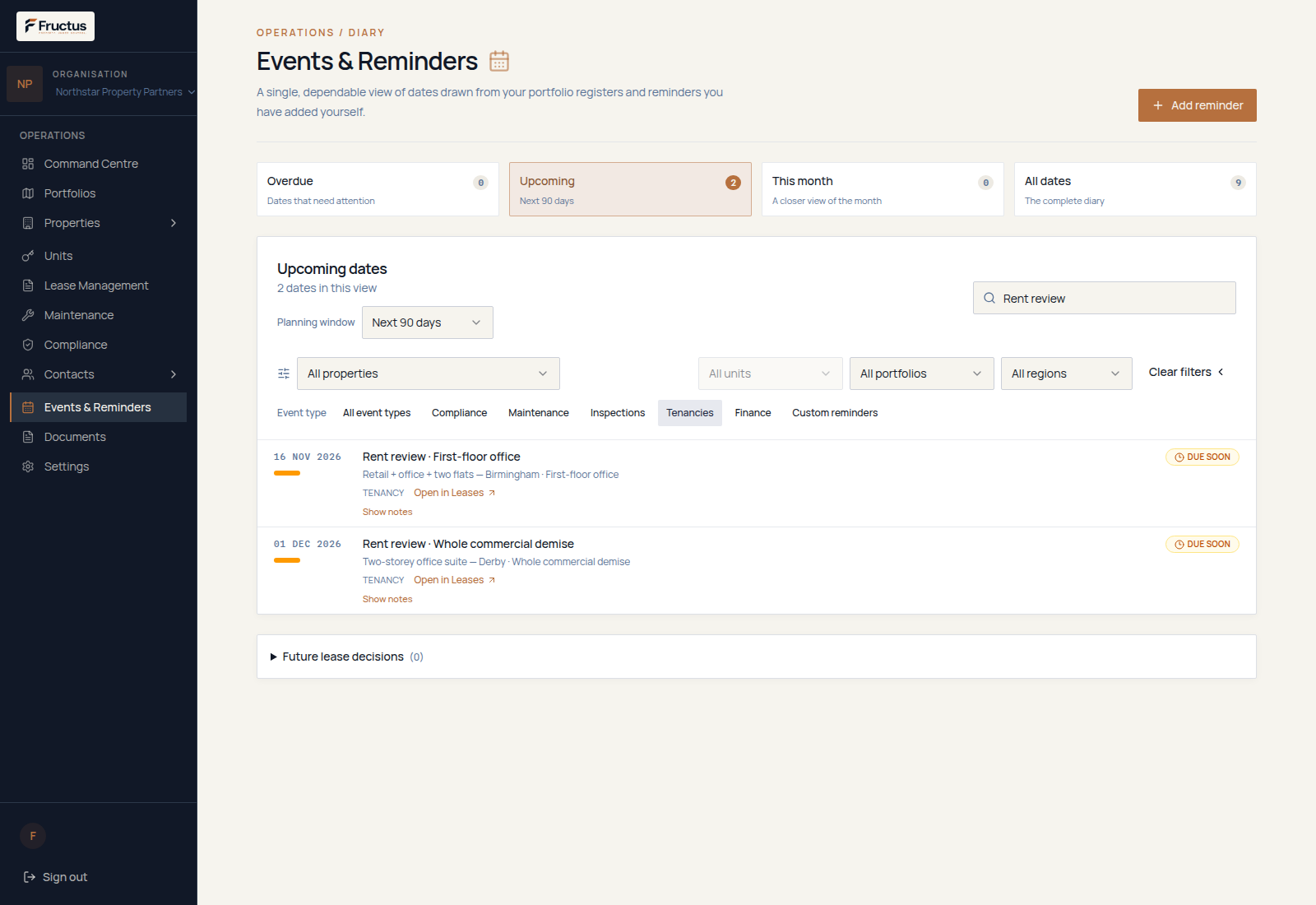Screen dimensions: 1316x905
Task: Filter by Custom reminders event type
Action: [835, 413]
